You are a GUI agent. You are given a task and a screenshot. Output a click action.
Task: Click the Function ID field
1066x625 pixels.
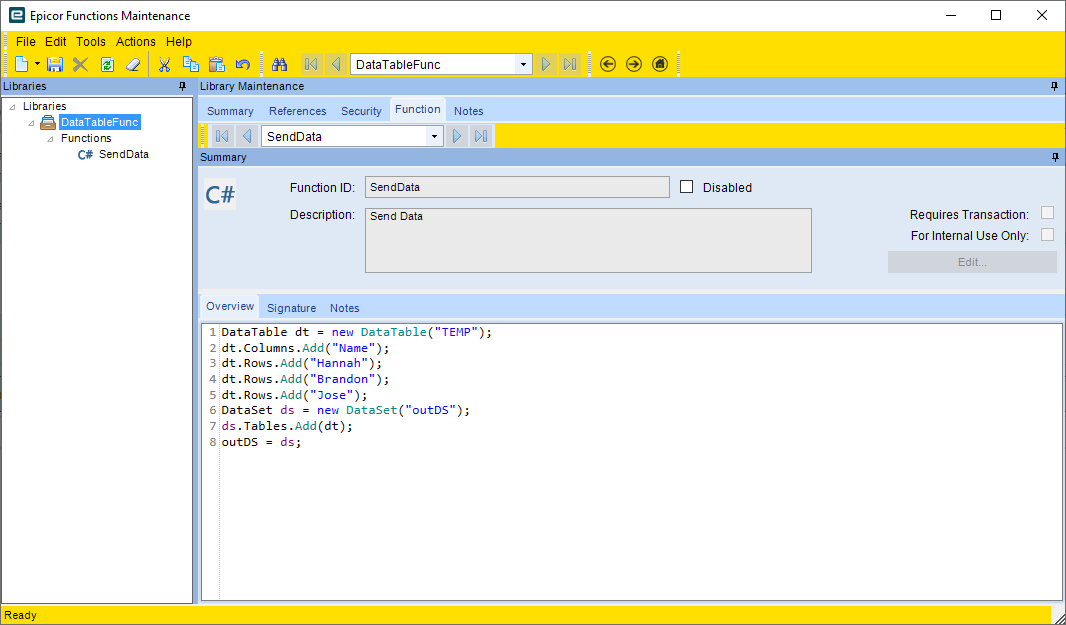pyautogui.click(x=517, y=187)
